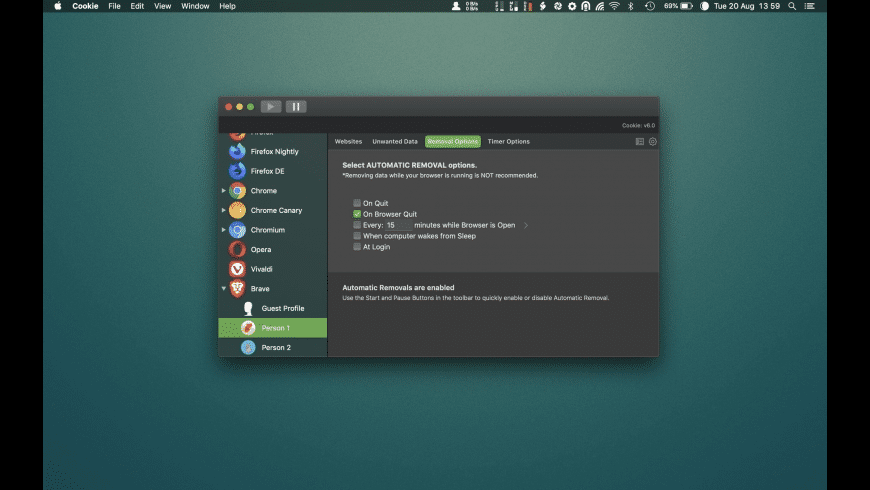870x490 pixels.
Task: Switch to the Timer Options tab
Action: 509,142
